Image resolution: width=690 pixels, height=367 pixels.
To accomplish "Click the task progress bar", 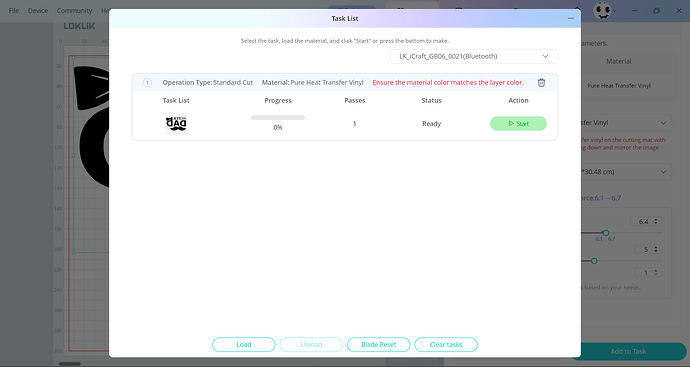I will pos(278,117).
